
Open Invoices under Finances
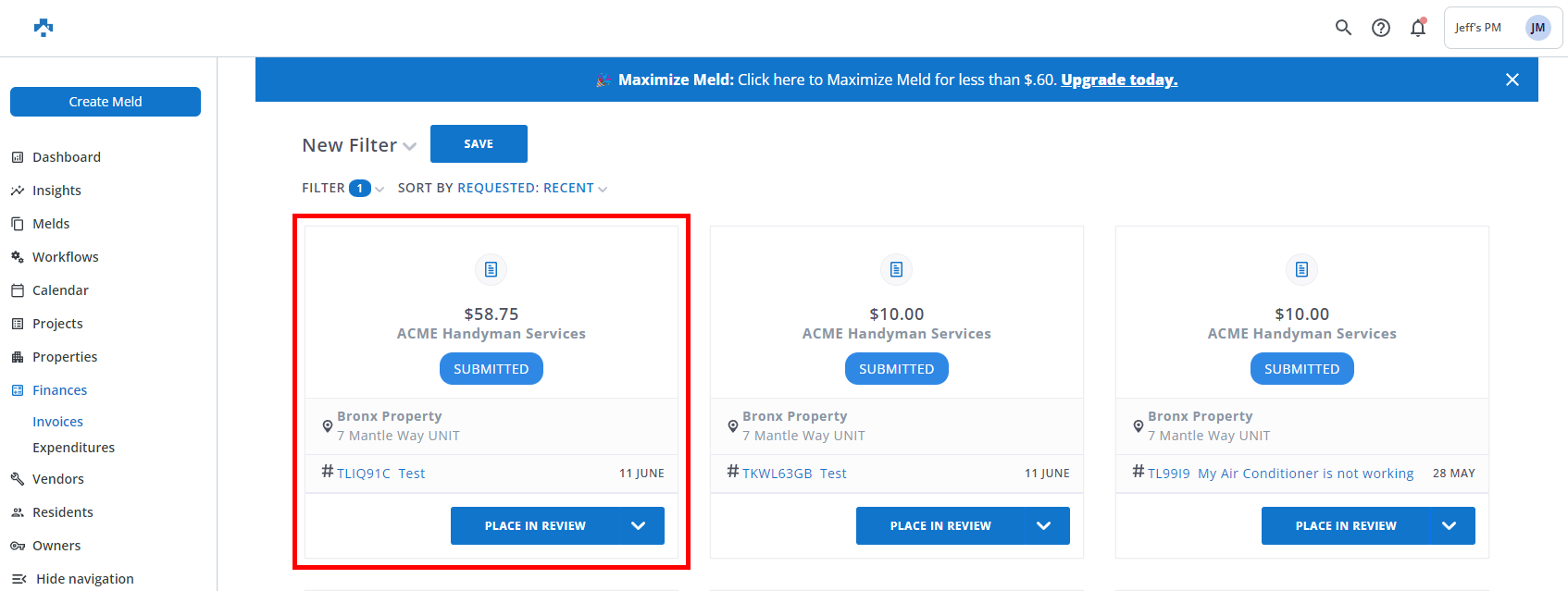pos(57,422)
